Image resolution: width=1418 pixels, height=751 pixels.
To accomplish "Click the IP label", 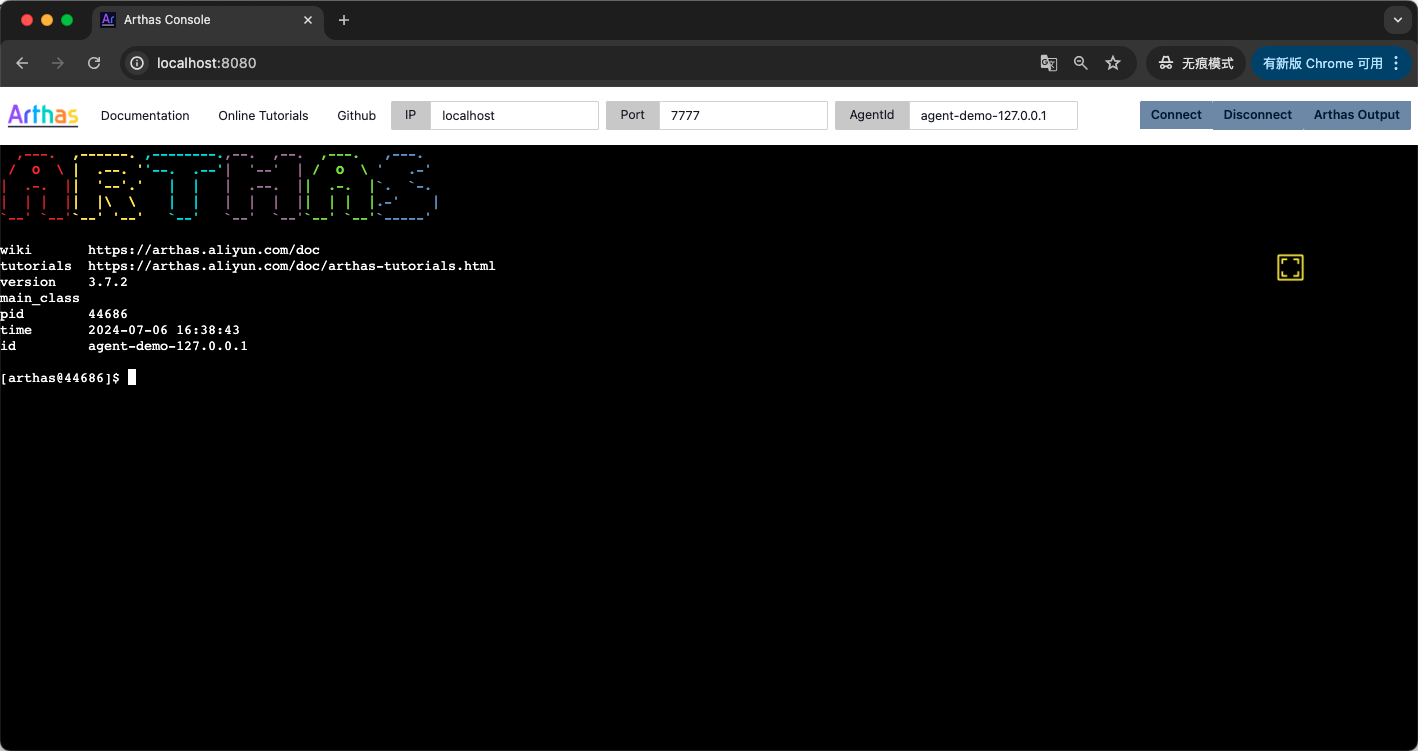I will pos(410,115).
